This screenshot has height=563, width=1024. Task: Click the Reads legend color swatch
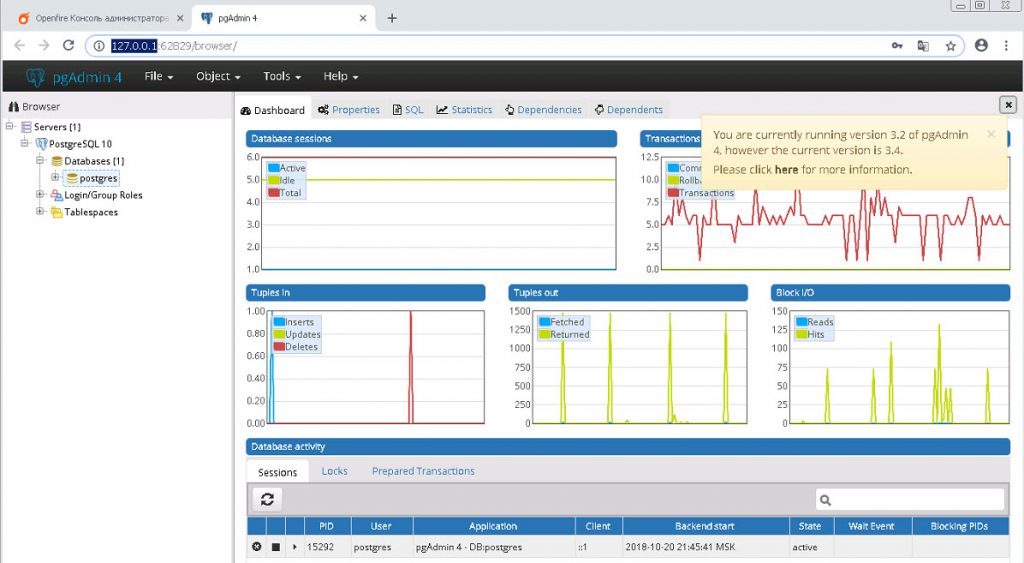pos(801,322)
